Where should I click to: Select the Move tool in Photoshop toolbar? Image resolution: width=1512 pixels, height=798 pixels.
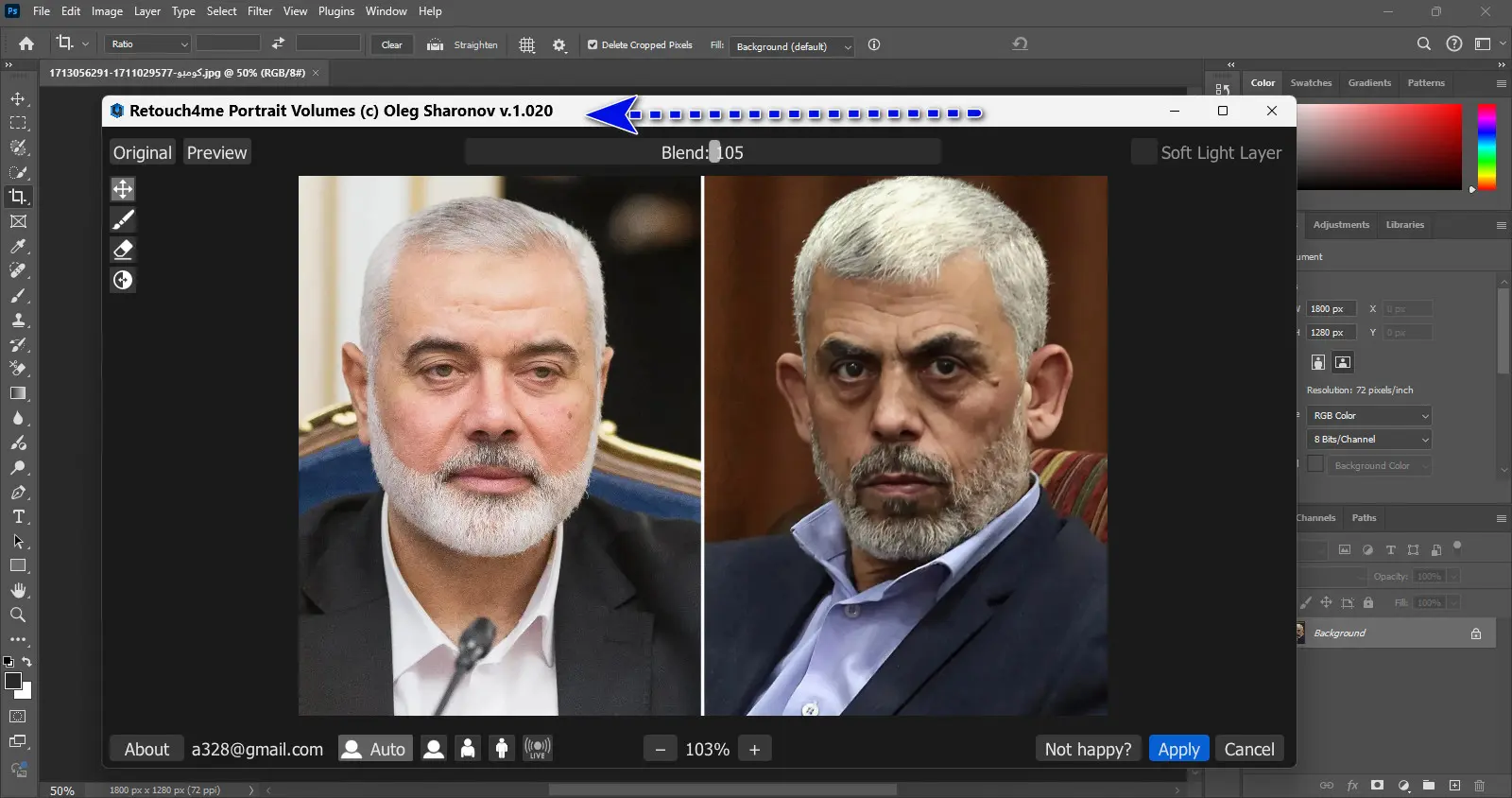click(18, 98)
